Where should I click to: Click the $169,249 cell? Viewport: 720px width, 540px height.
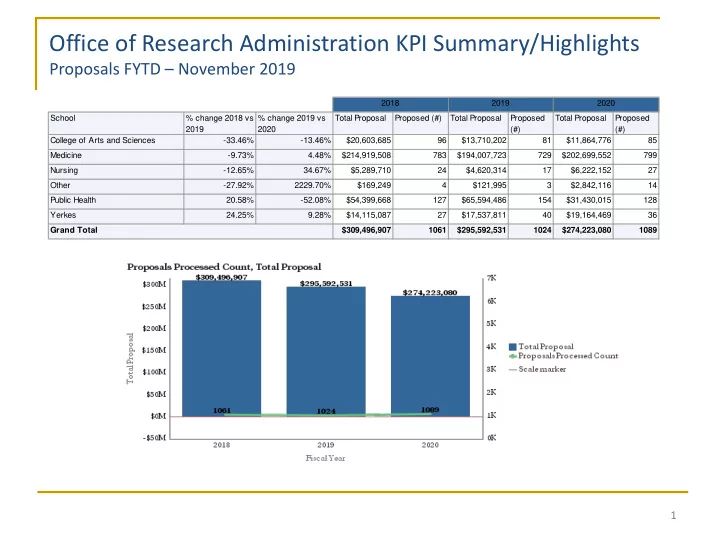(363, 186)
